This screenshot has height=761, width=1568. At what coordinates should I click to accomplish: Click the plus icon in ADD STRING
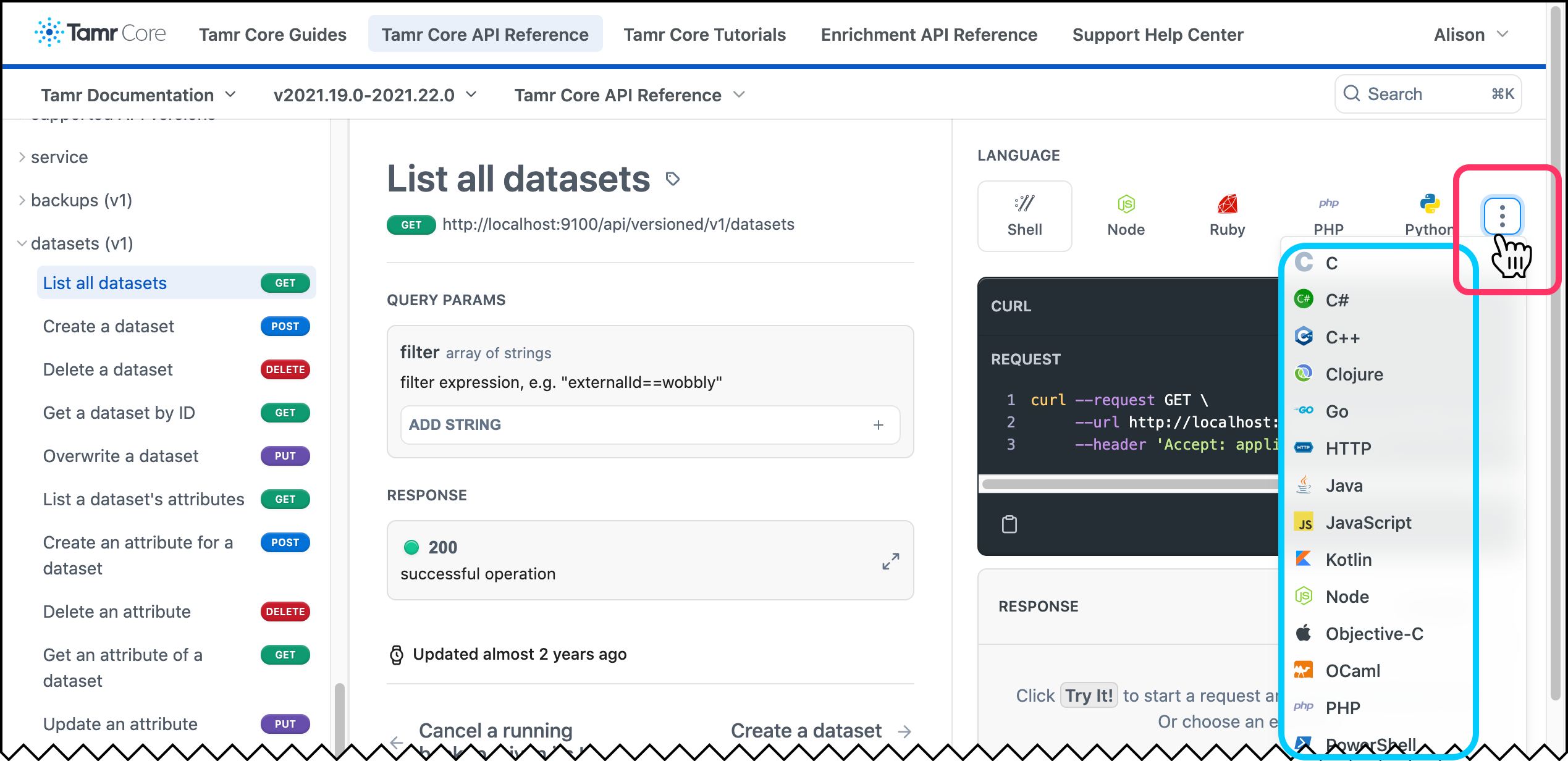point(878,425)
